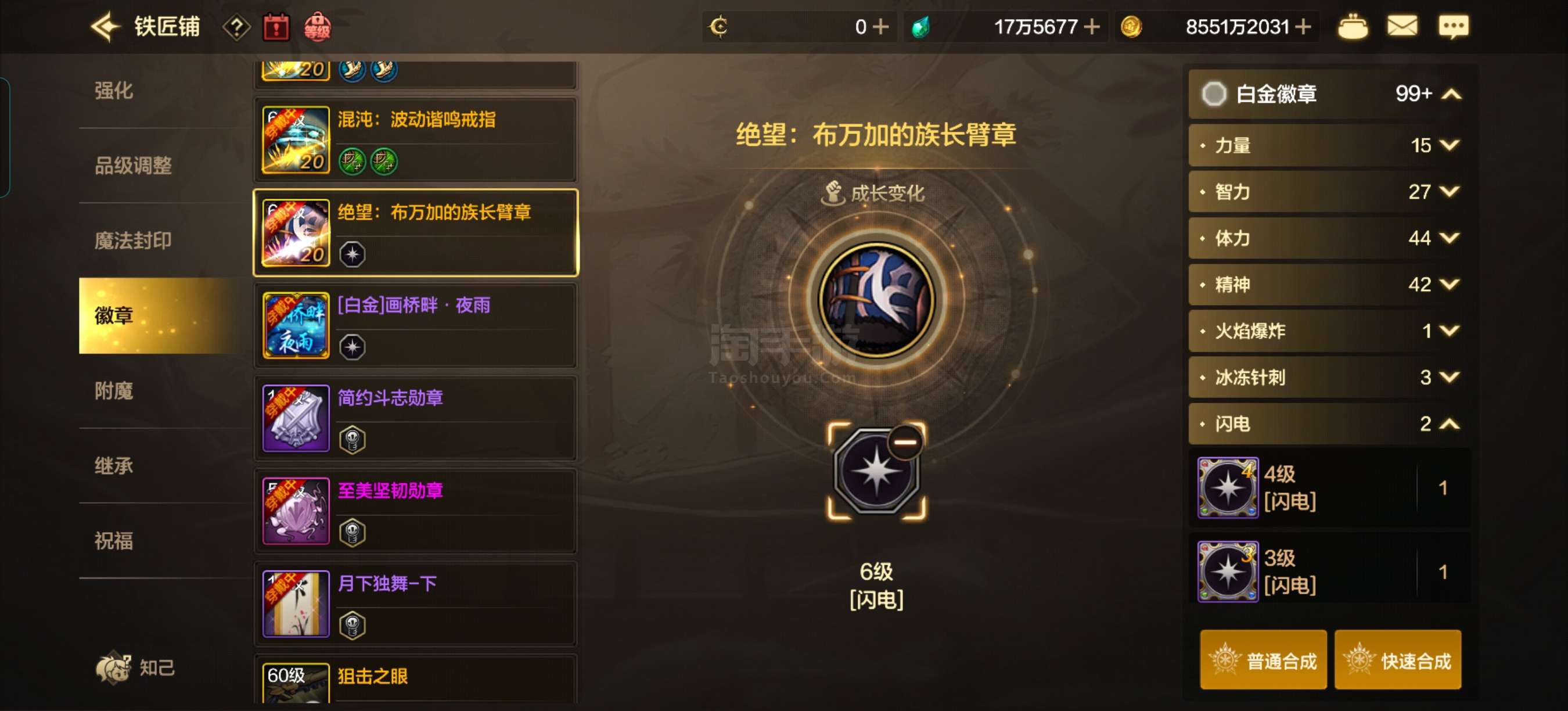Open the chat bubble icon
The width and height of the screenshot is (1568, 711).
(x=1452, y=27)
